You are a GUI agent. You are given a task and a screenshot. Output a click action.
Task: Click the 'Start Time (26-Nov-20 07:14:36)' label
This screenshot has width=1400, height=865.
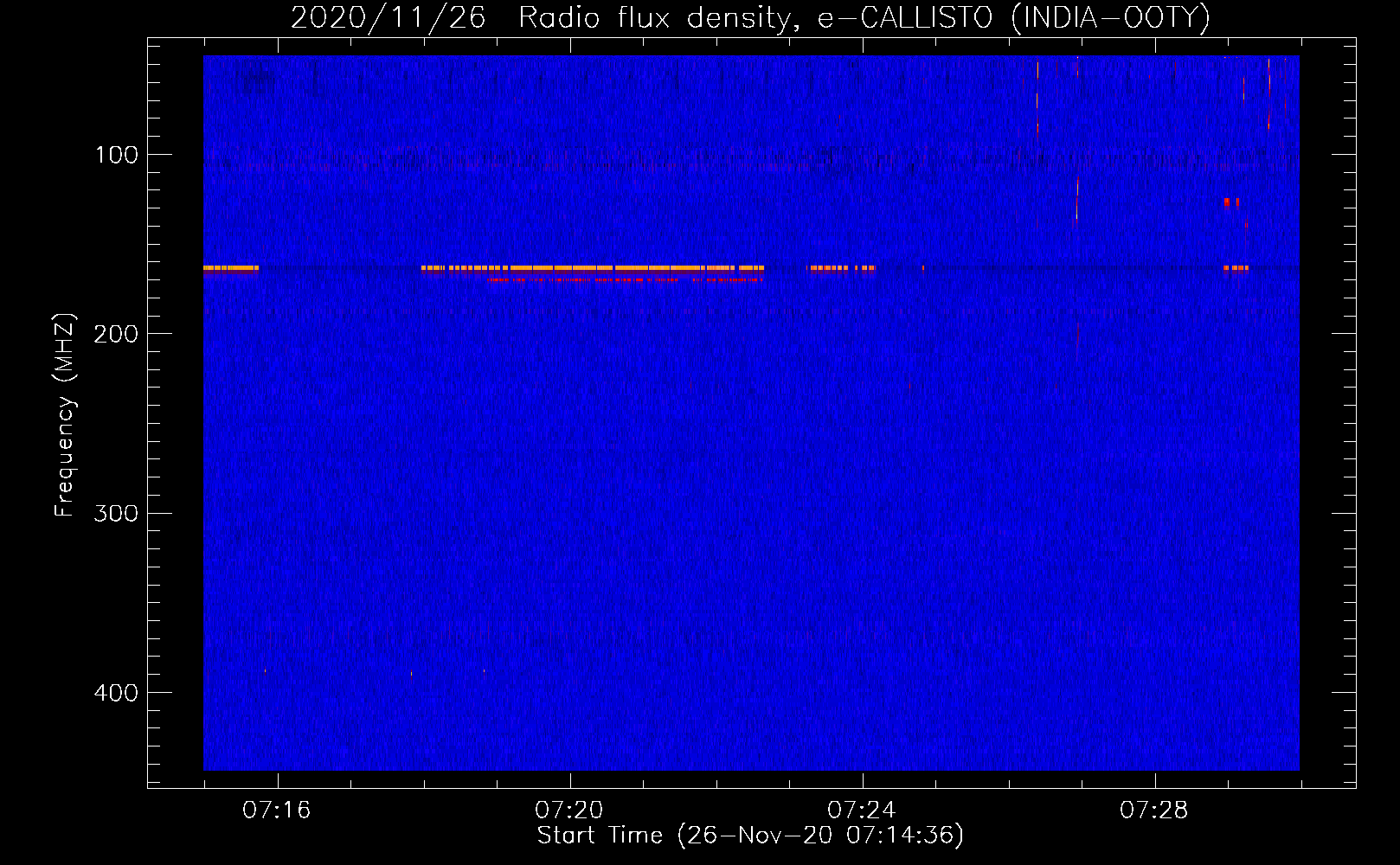pyautogui.click(x=750, y=836)
